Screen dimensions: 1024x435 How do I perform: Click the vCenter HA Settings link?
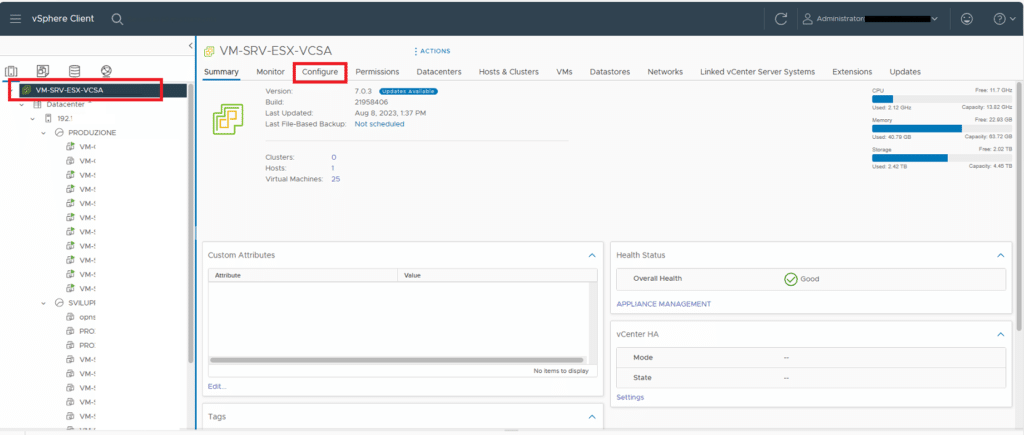tap(630, 397)
